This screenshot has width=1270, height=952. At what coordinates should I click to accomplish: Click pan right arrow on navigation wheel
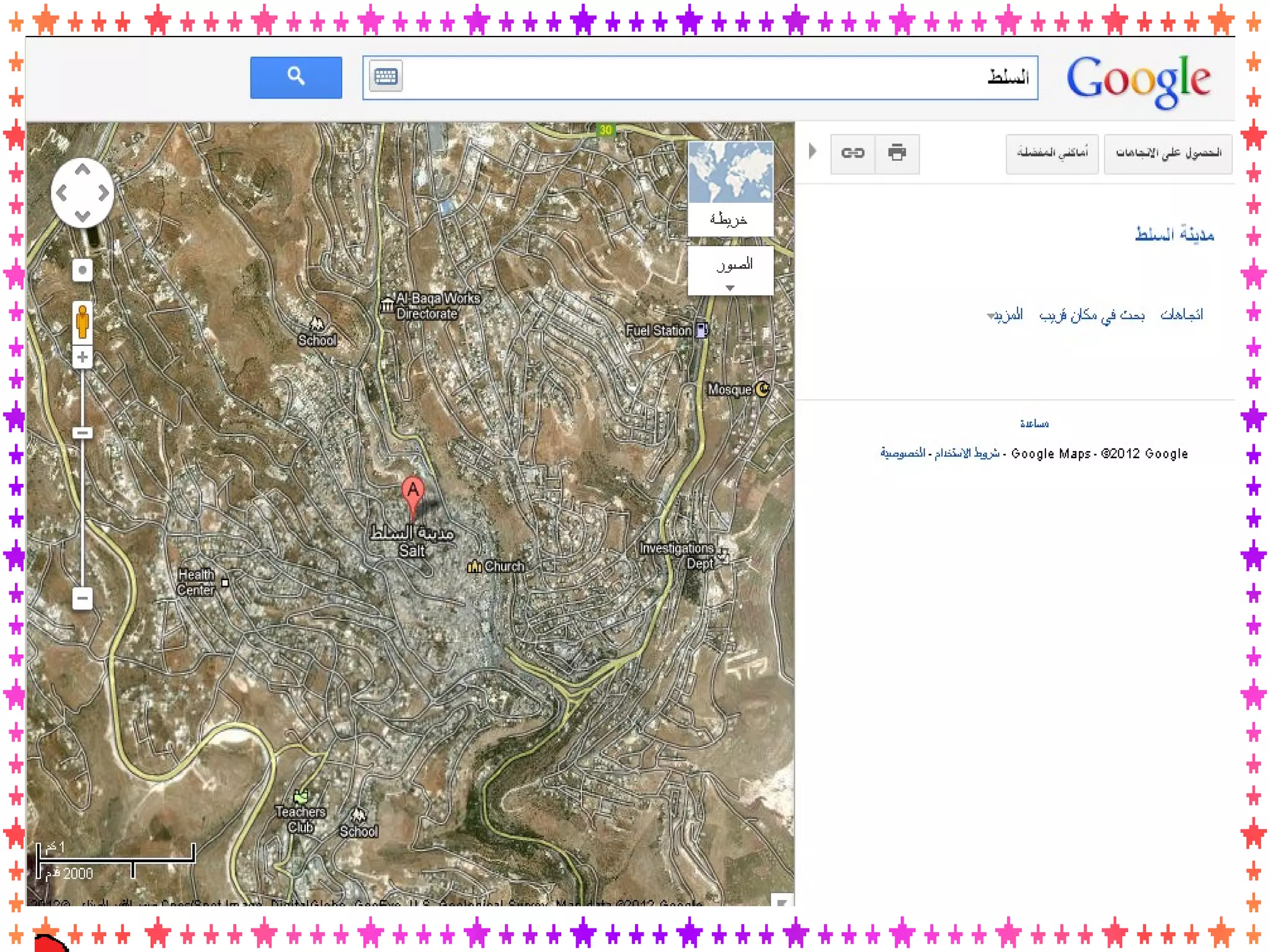point(104,193)
